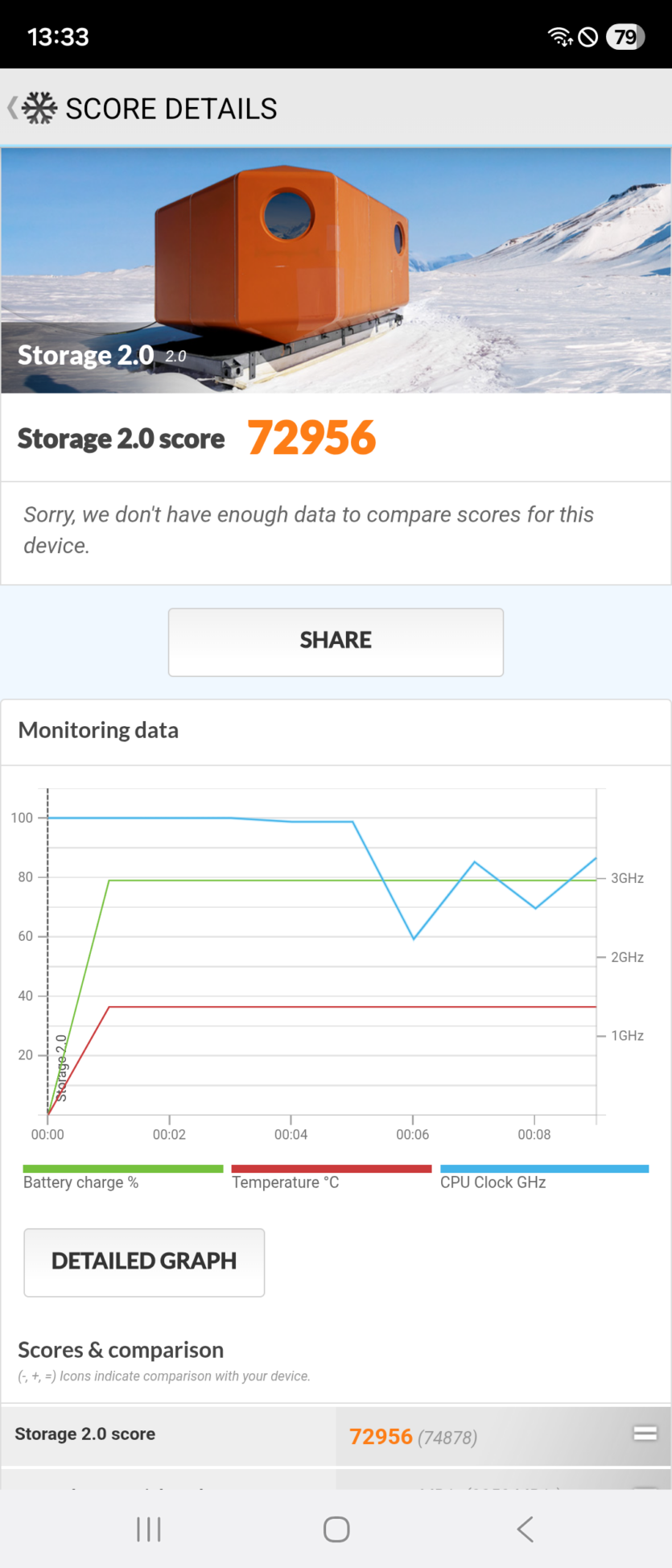
Task: Tap the SCORE DETAILS header title
Action: [x=171, y=109]
